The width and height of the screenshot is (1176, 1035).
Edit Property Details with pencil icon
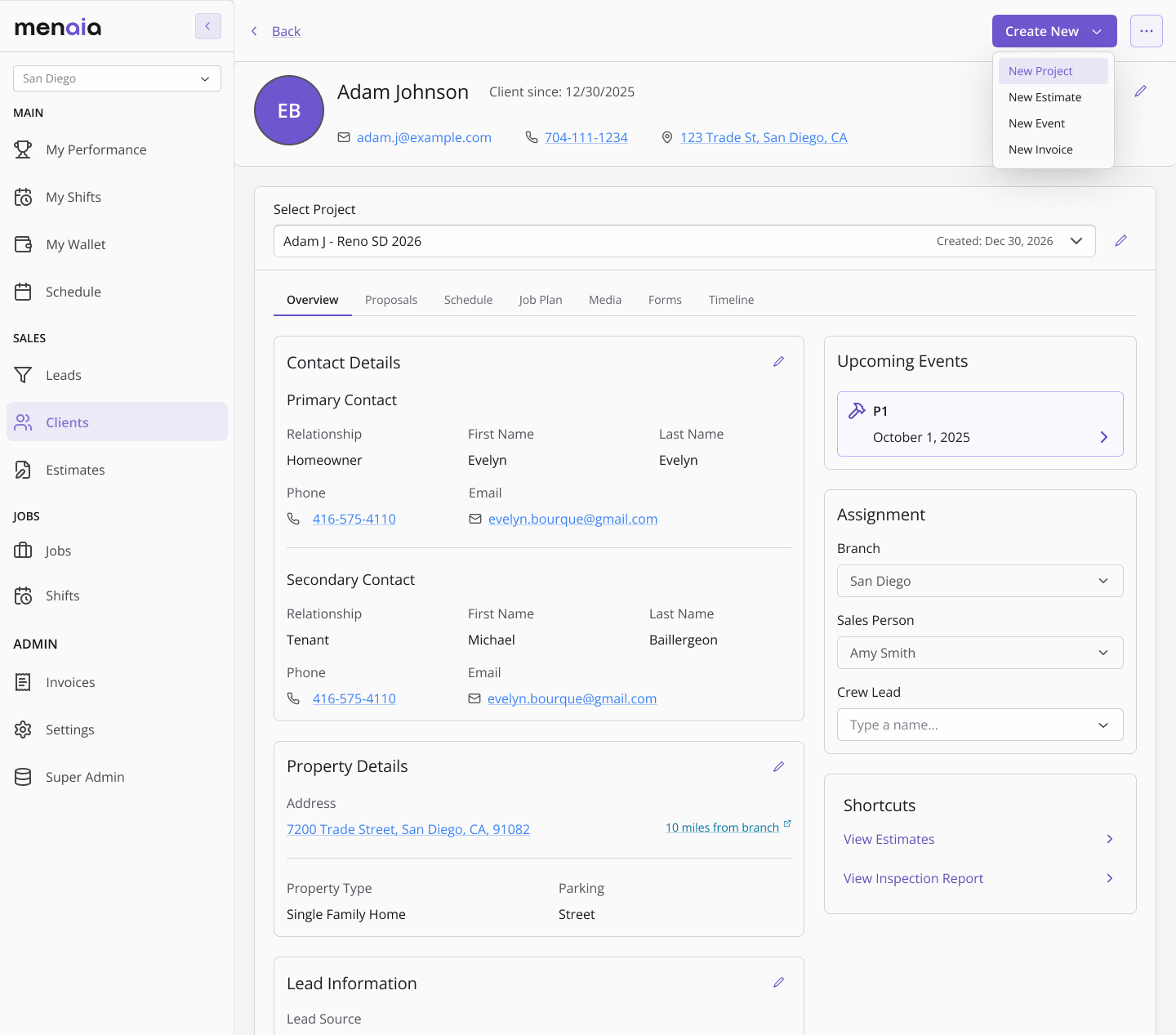point(779,766)
